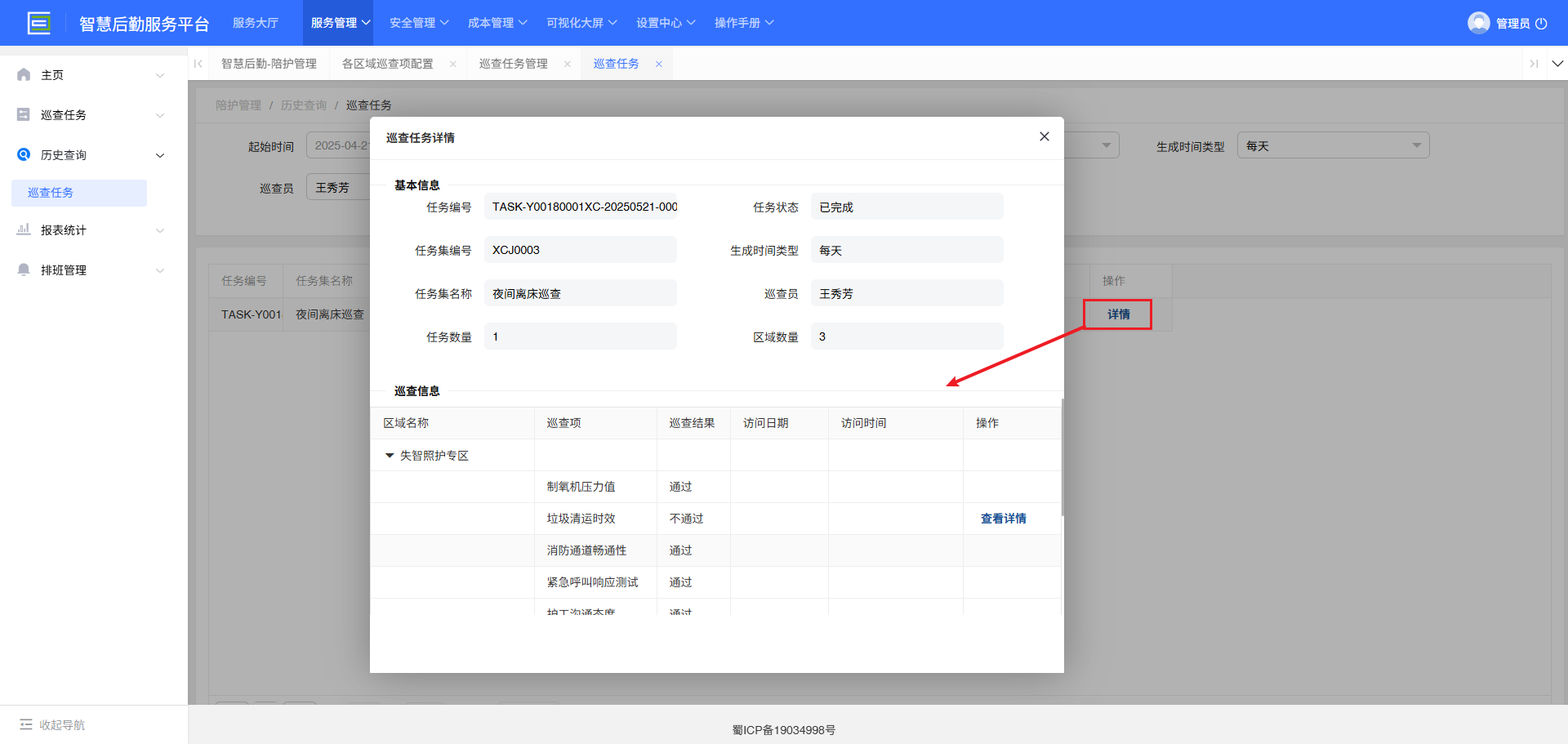Click the power logout icon
The height and width of the screenshot is (744, 1568).
click(x=1541, y=24)
